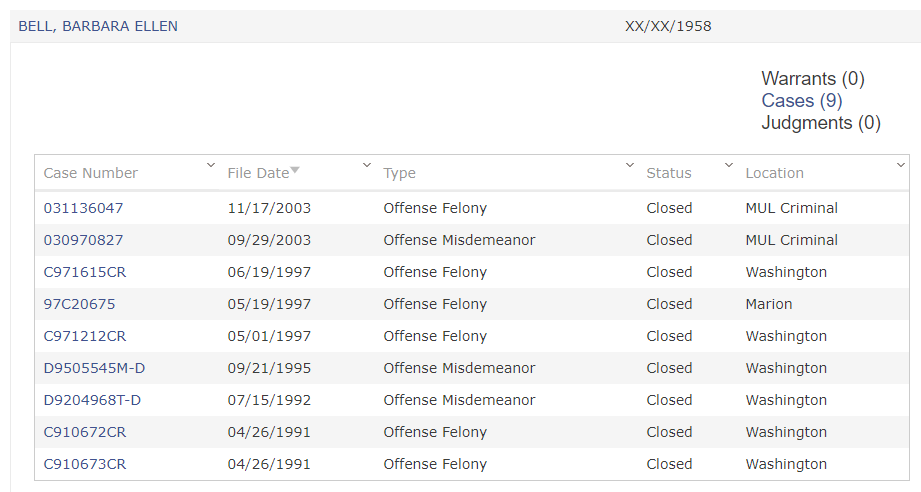Open case D9505545M-D

pyautogui.click(x=94, y=368)
